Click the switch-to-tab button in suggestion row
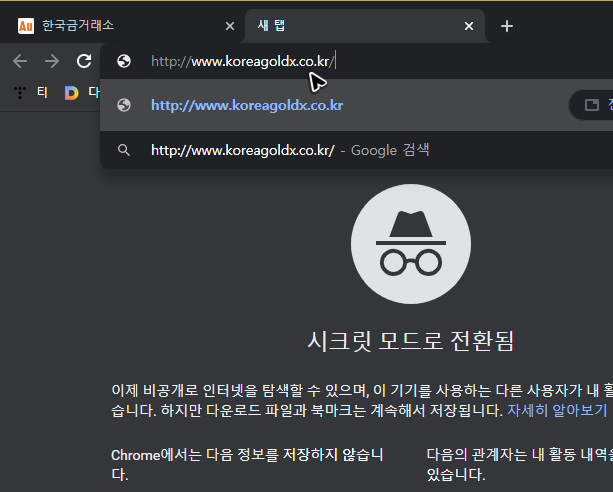 tap(592, 105)
